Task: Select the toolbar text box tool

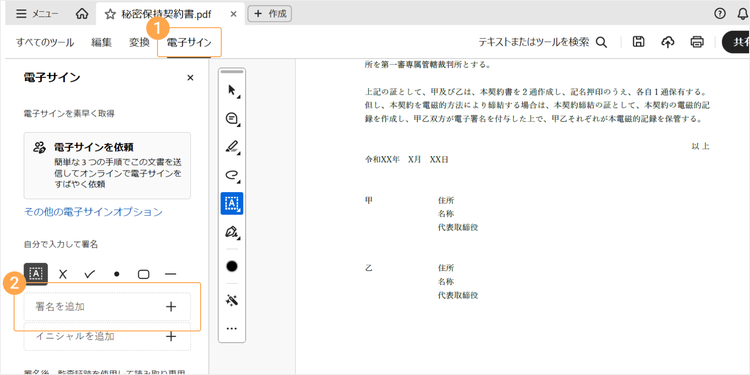Action: click(x=232, y=203)
